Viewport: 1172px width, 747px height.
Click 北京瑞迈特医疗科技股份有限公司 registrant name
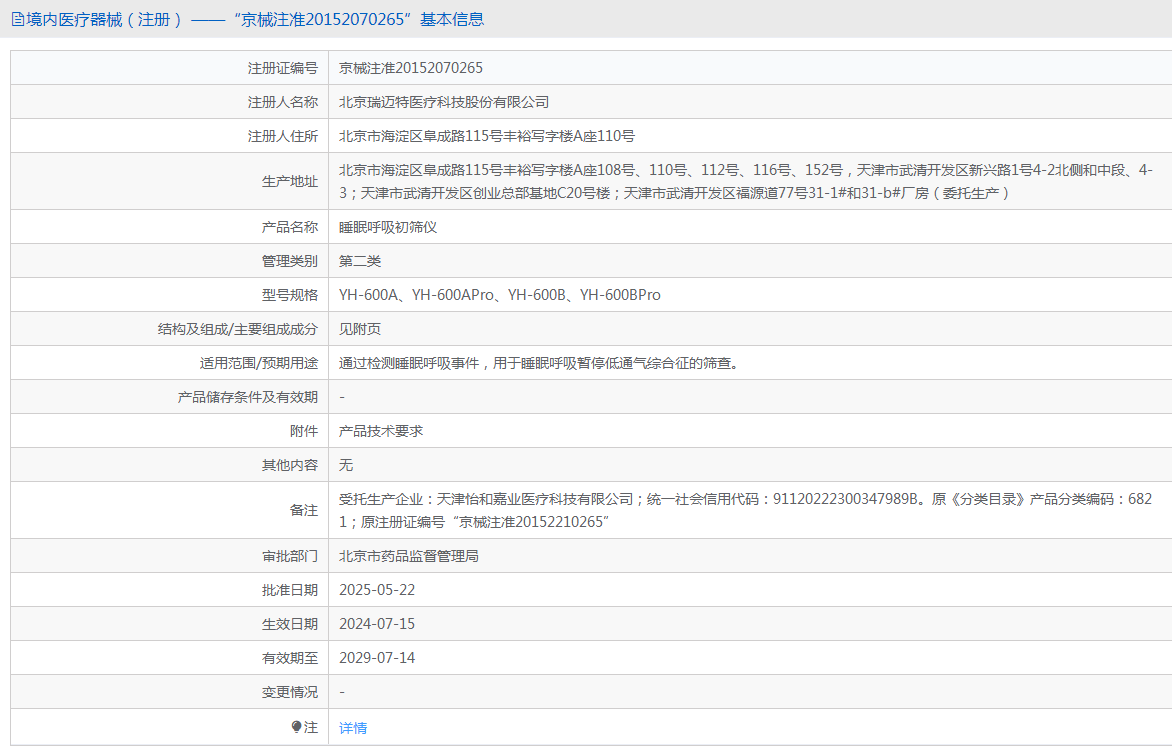click(444, 102)
